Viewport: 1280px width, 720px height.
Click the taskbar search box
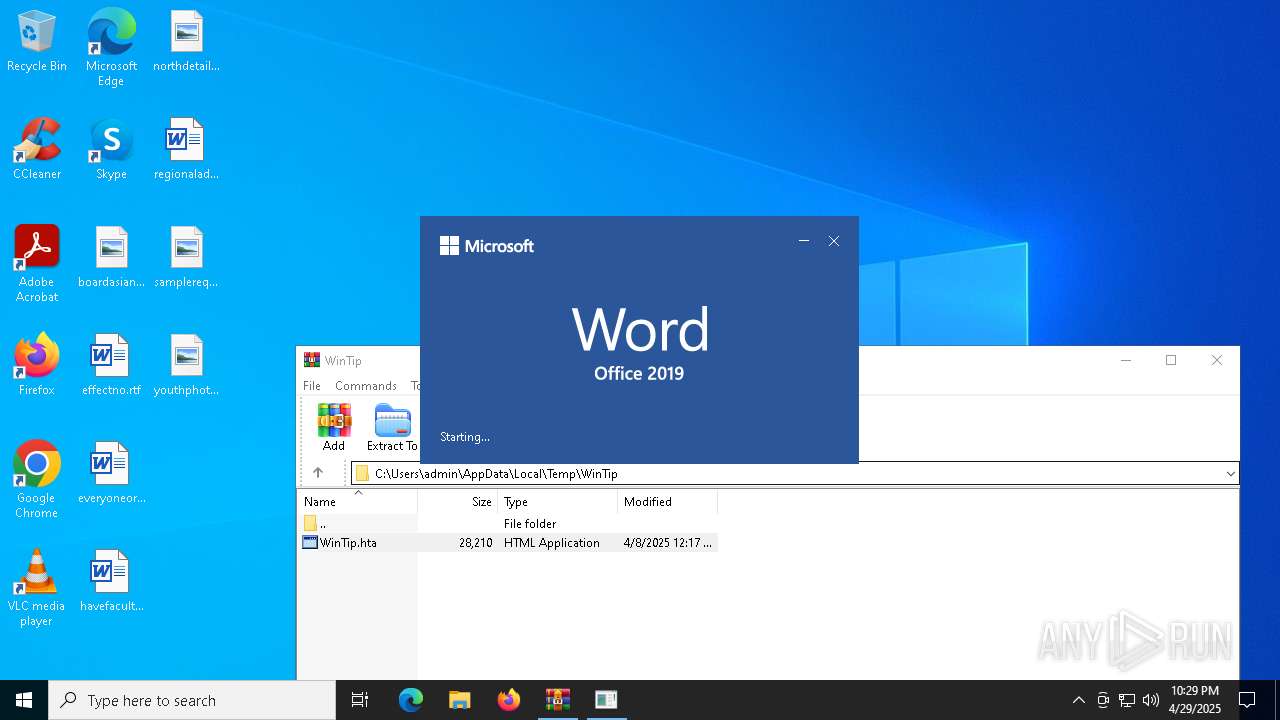pos(192,700)
